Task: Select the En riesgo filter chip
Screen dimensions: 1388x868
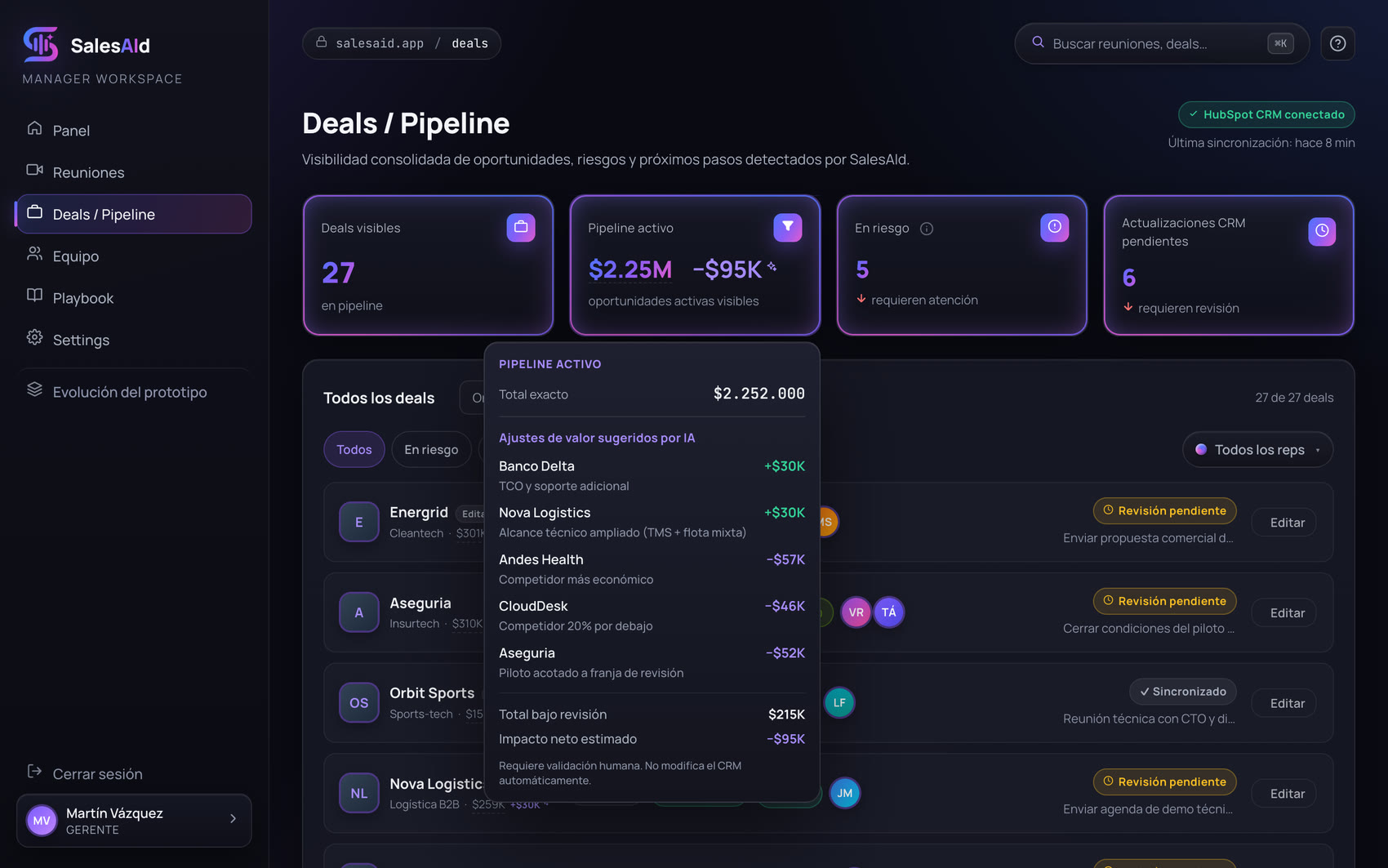Action: [431, 450]
